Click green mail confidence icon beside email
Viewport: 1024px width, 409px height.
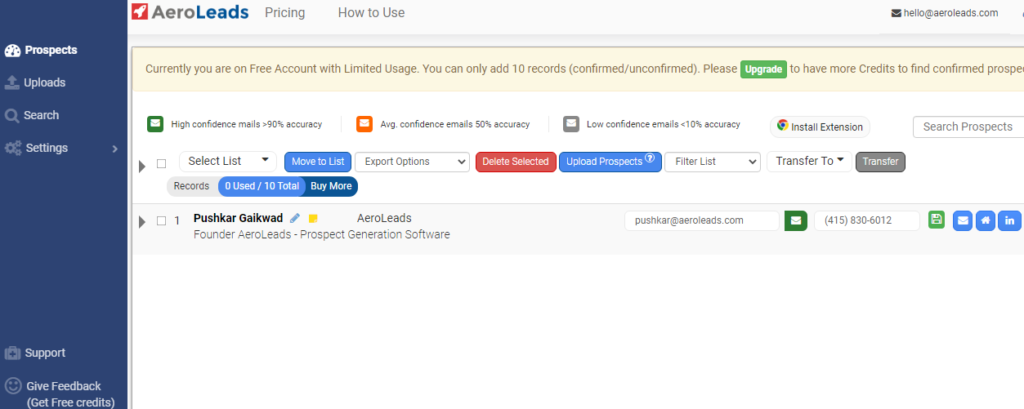click(x=795, y=221)
